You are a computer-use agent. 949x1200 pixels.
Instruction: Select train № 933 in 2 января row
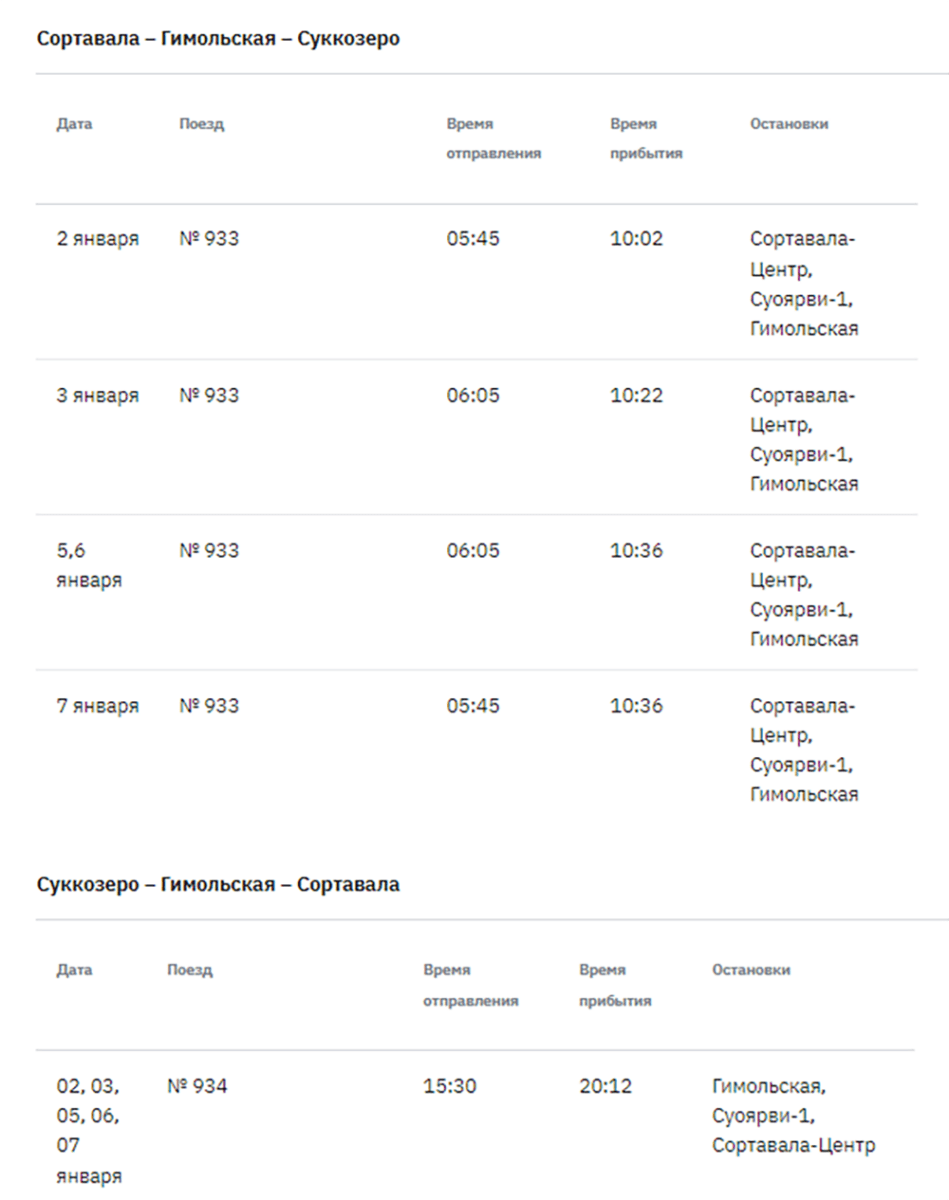209,239
